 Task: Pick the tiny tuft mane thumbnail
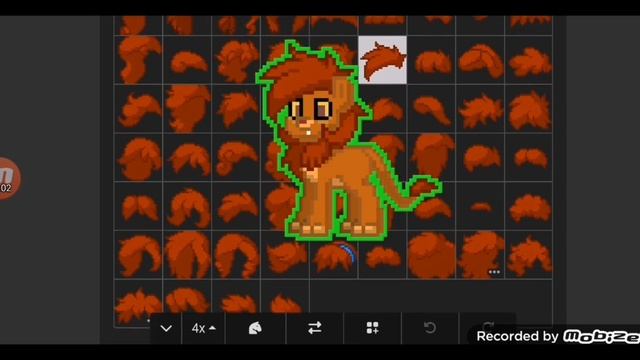[480, 207]
